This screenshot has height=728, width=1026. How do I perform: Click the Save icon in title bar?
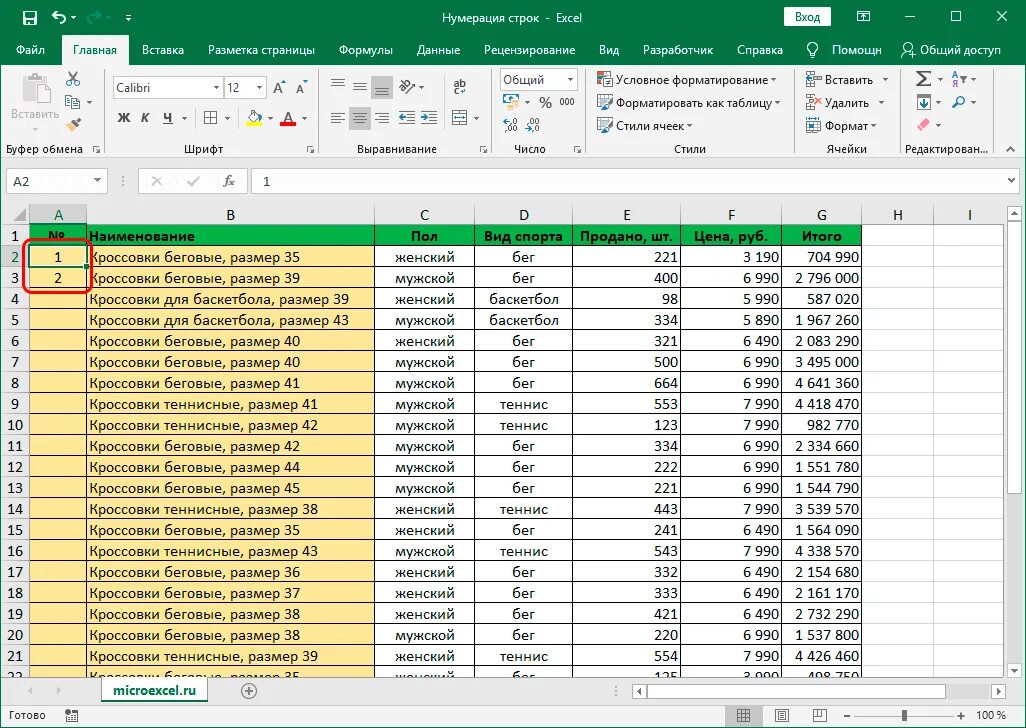click(x=30, y=18)
